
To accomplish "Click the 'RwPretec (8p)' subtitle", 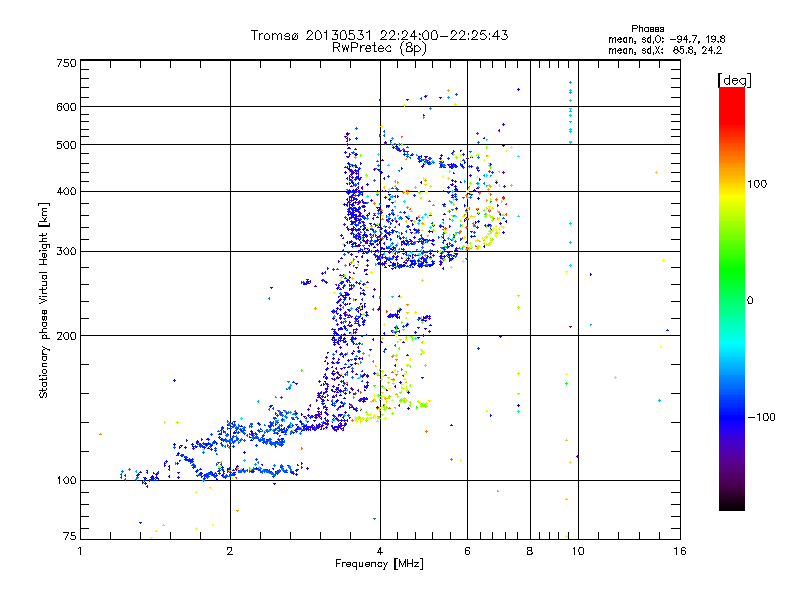I will tap(379, 48).
